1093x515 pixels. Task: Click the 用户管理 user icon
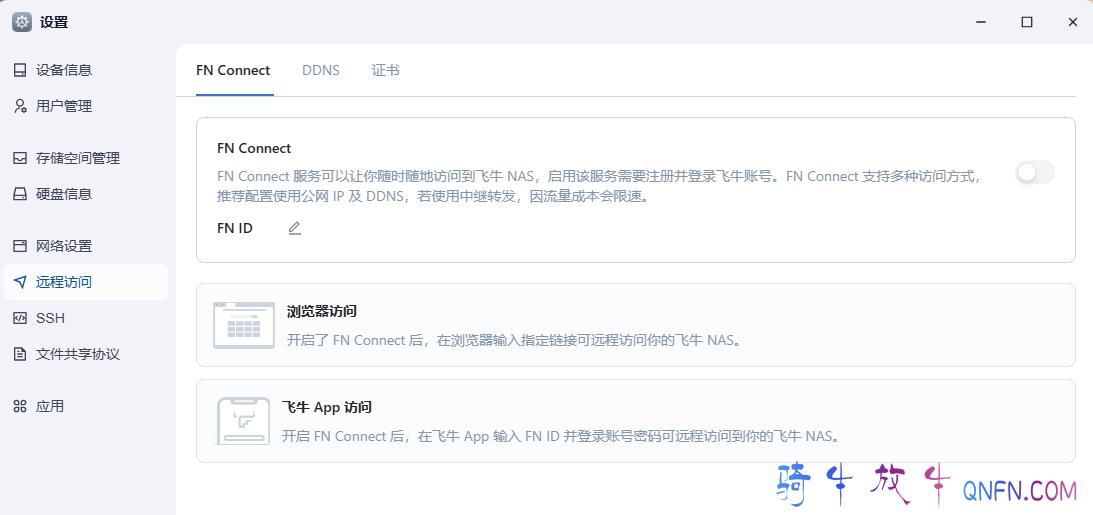(20, 106)
